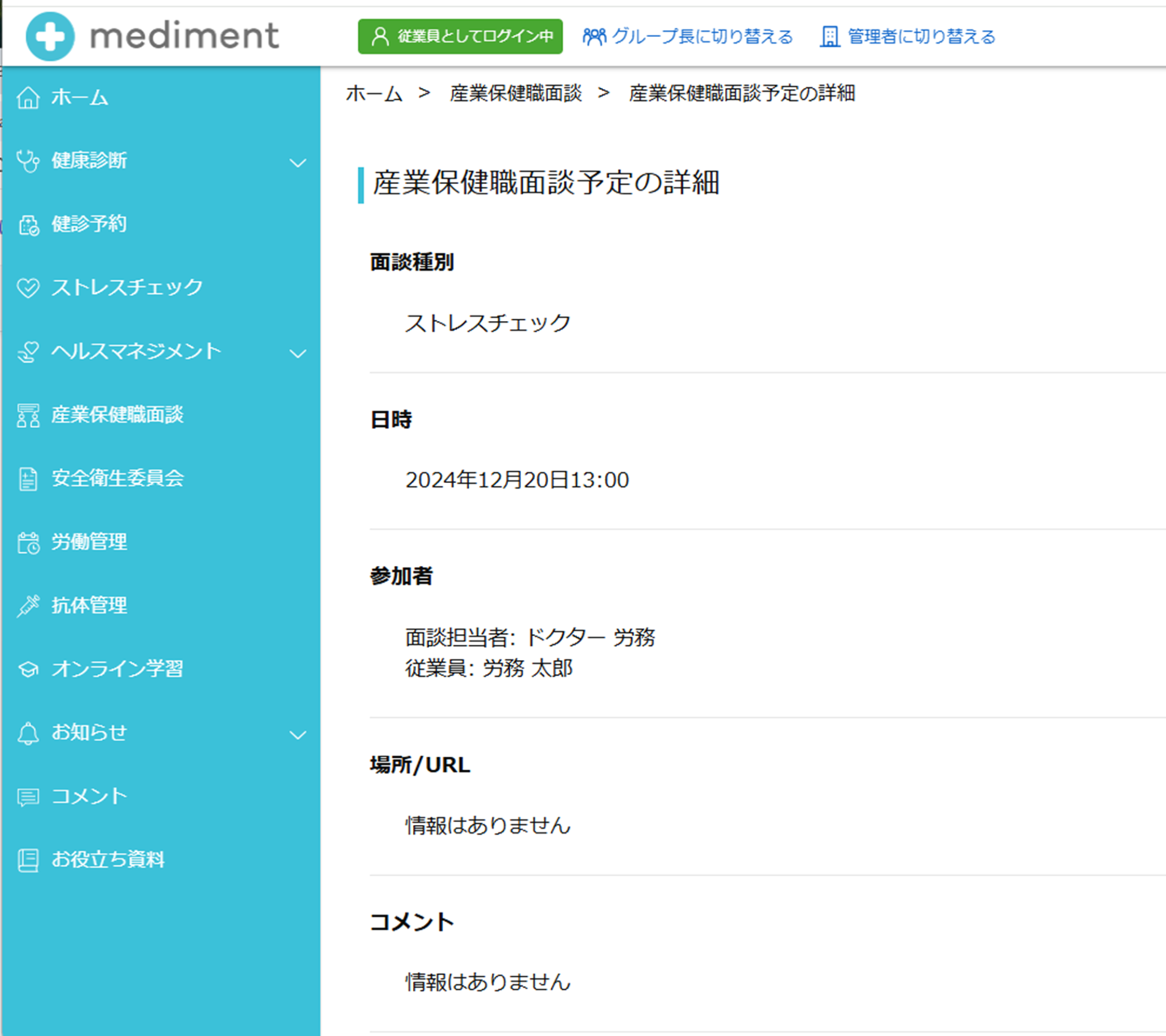Expand the ヘルスマネジメント chevron arrow
Screen dimensions: 1166x1036
pos(298,354)
